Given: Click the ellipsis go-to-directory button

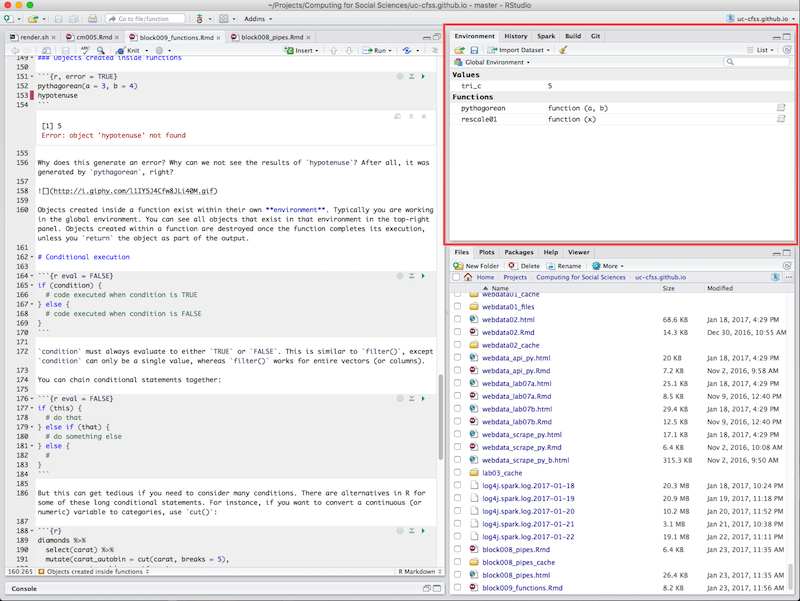Looking at the screenshot, I should 789,277.
